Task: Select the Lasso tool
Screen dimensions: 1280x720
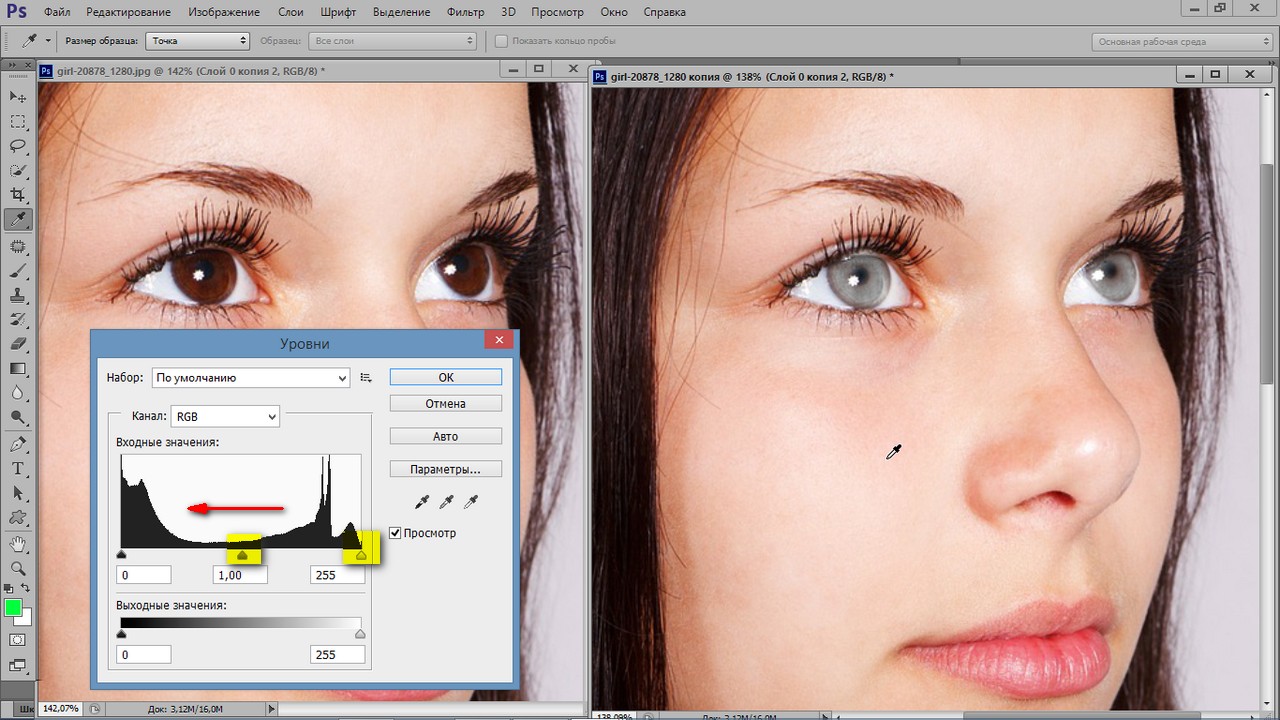Action: click(x=18, y=146)
